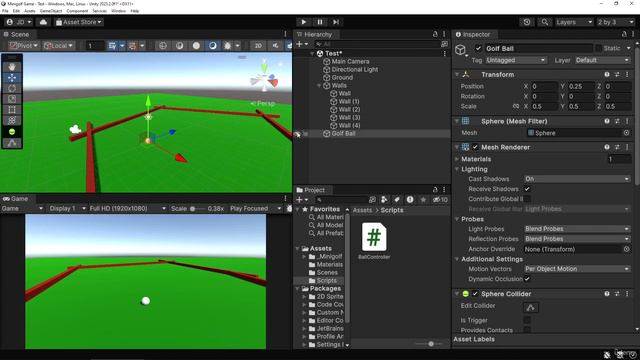Open the Light Probes dropdown
The width and height of the screenshot is (640, 360).
point(577,229)
